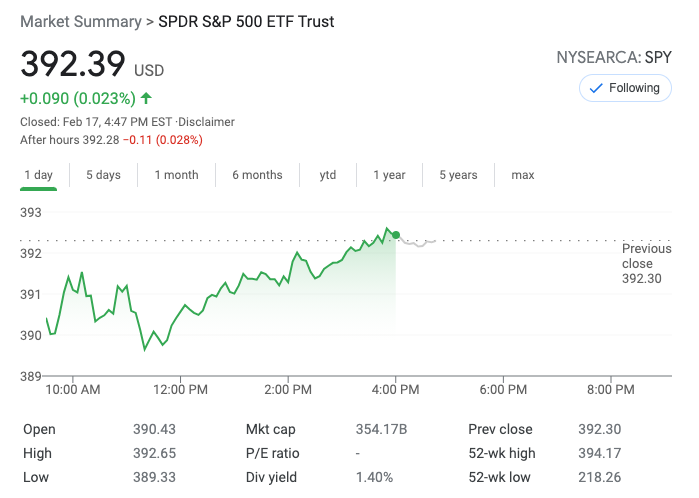Select the ytd range tab

328,175
